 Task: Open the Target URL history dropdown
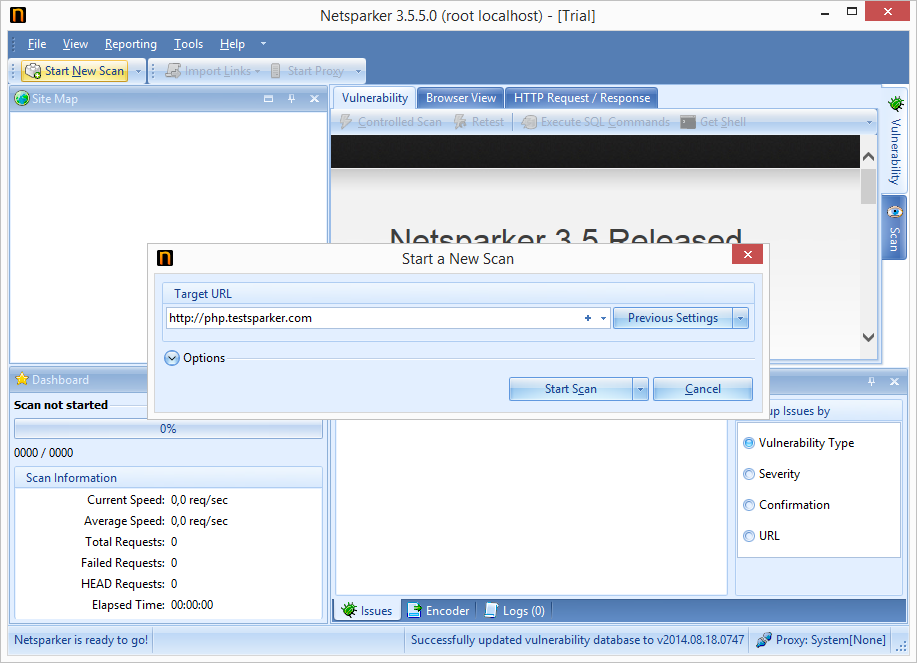(x=604, y=318)
